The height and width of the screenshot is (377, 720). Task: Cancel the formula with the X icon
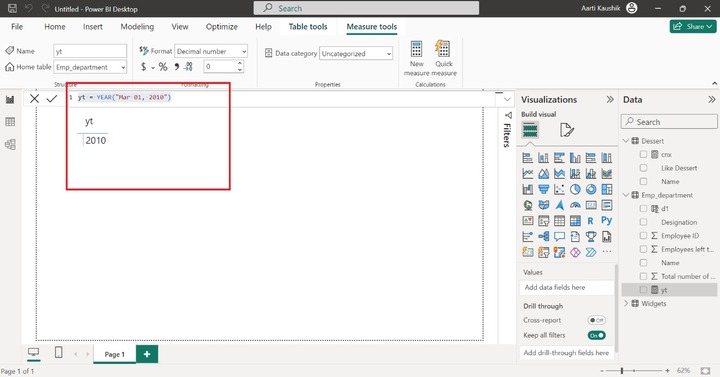[34, 98]
